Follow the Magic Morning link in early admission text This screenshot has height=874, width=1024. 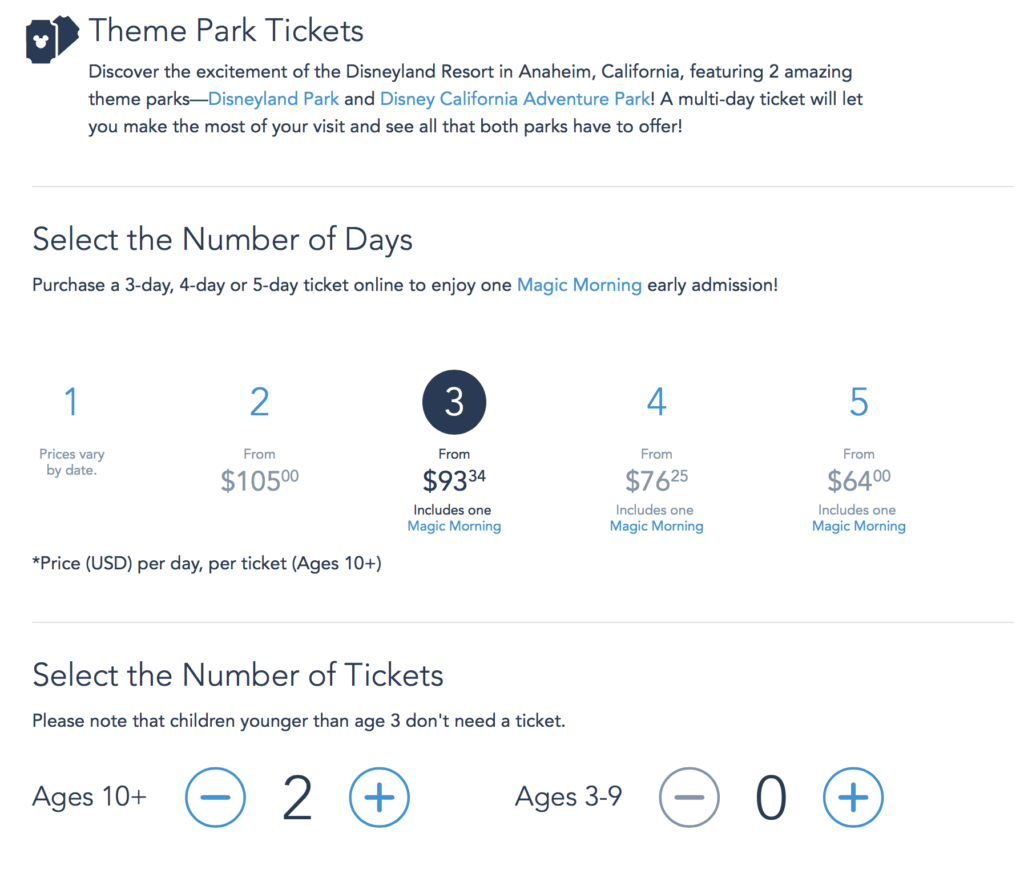click(x=579, y=285)
